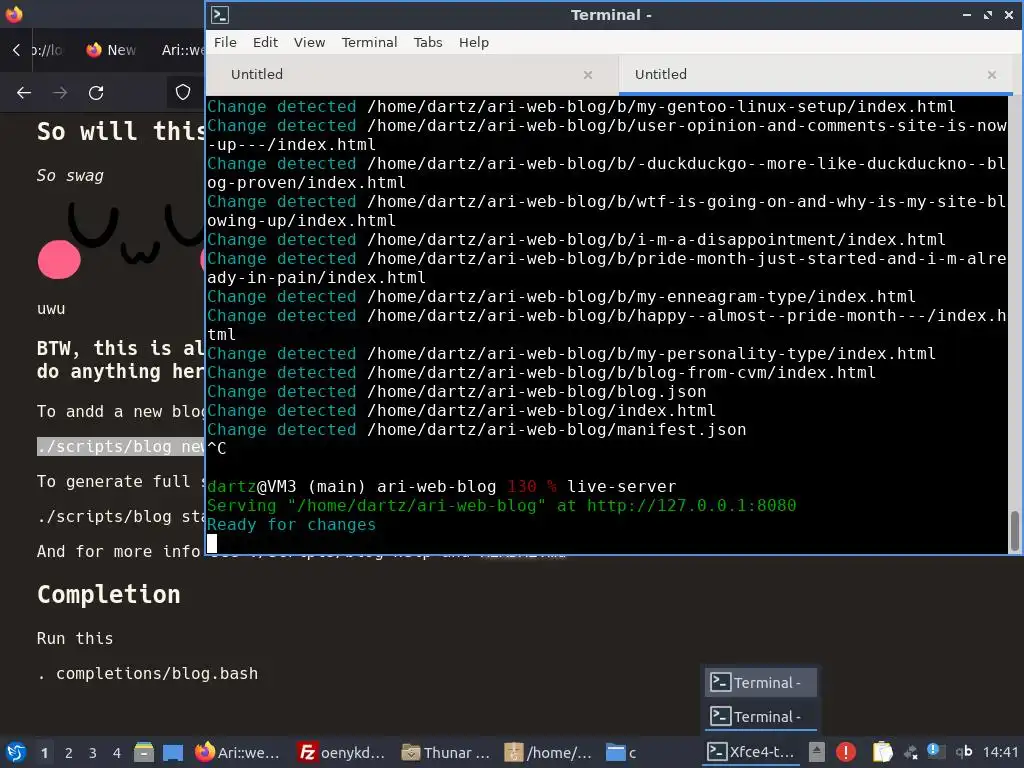
Task: Click the red alert notification tray icon
Action: tap(846, 752)
